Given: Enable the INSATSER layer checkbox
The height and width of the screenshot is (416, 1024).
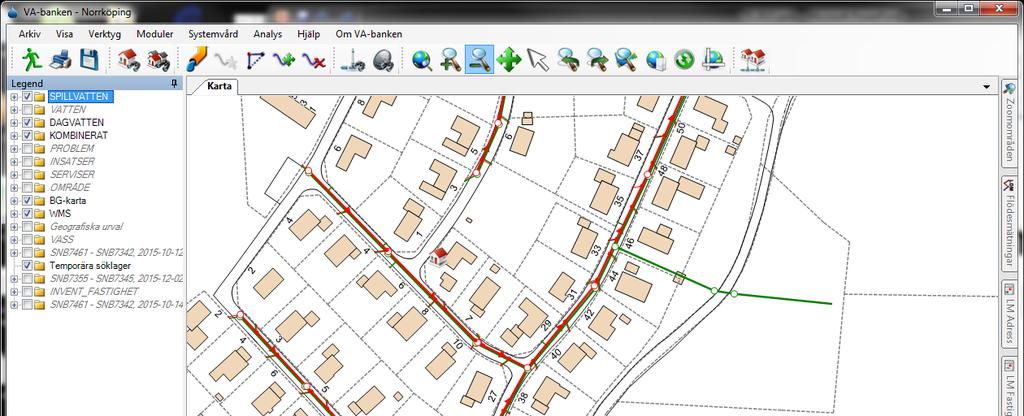Looking at the screenshot, I should coord(27,161).
